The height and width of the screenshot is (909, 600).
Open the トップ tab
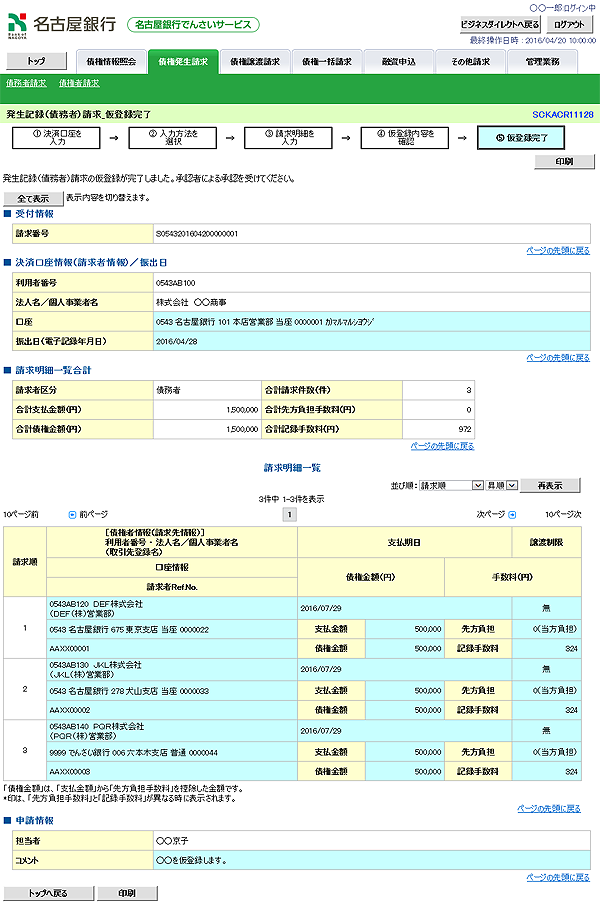click(37, 61)
